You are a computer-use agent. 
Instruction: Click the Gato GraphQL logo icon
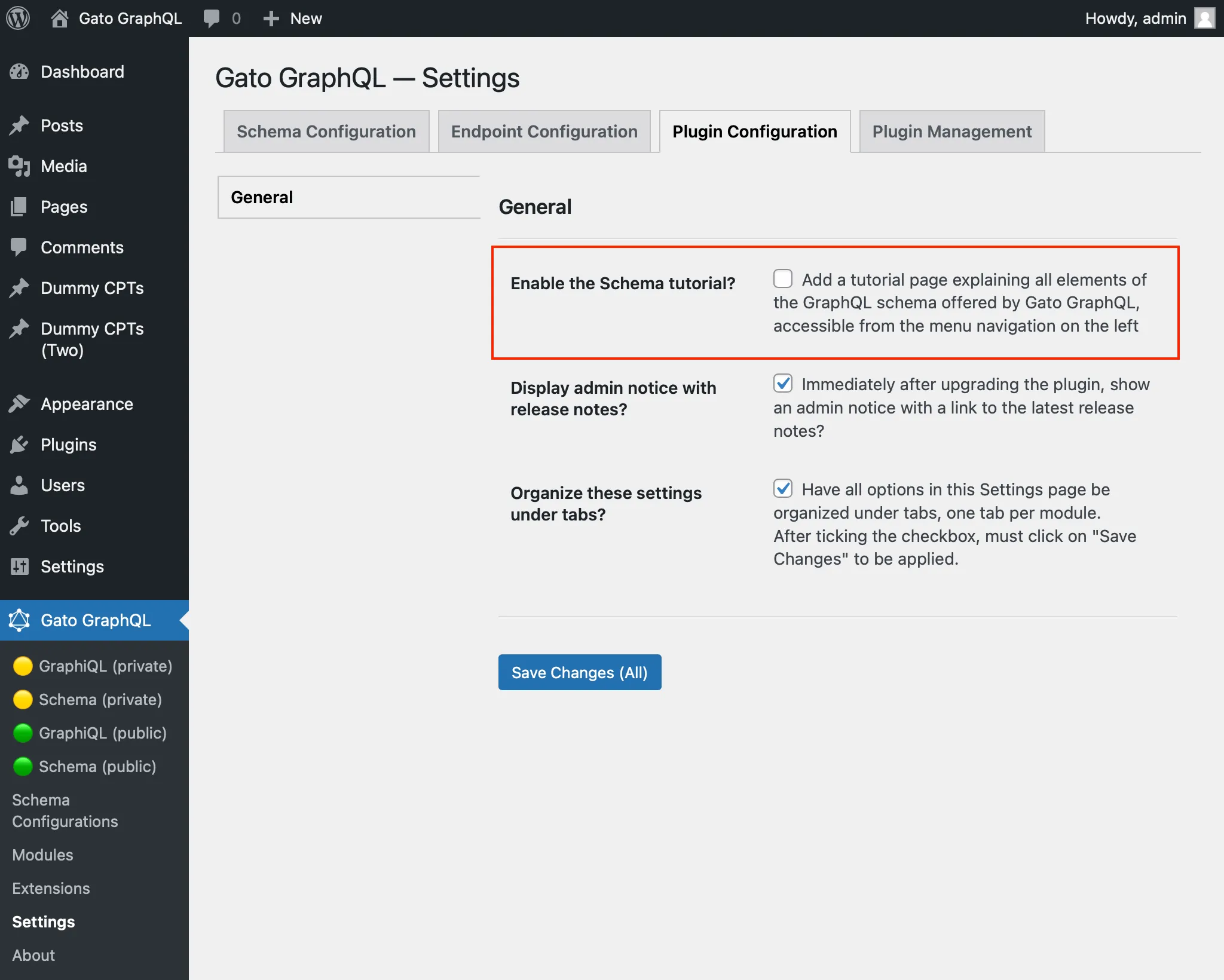pyautogui.click(x=19, y=620)
